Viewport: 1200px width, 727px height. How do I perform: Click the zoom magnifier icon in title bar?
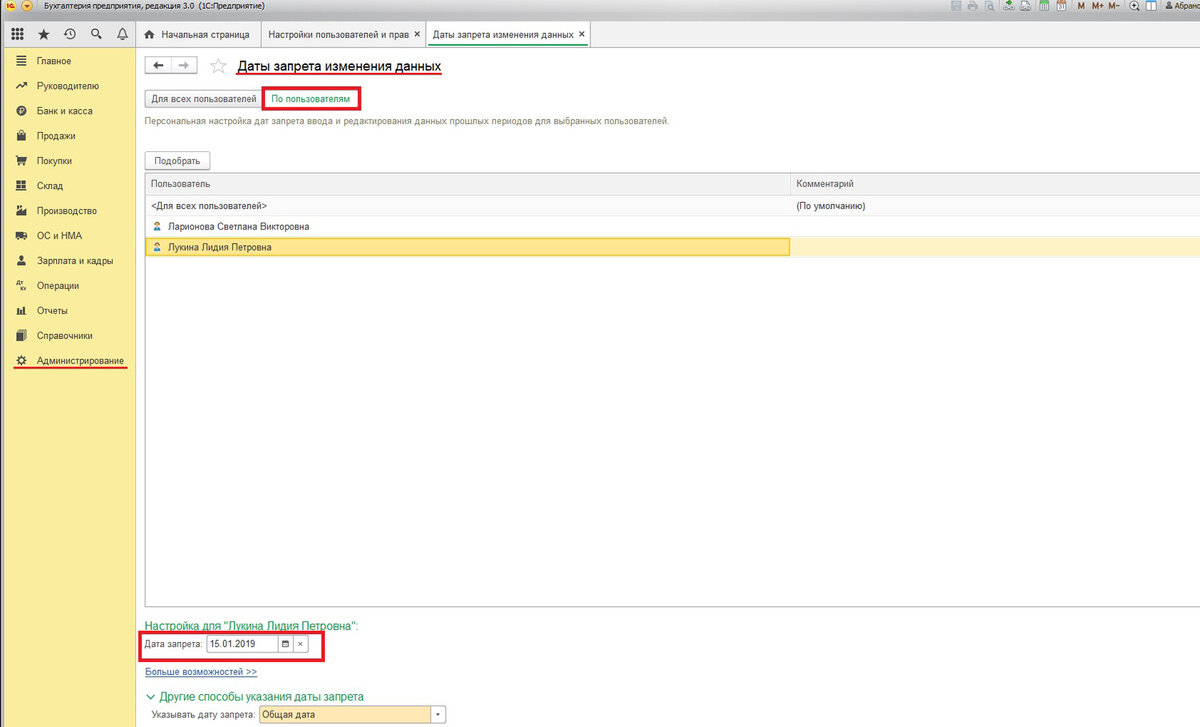coord(1134,6)
